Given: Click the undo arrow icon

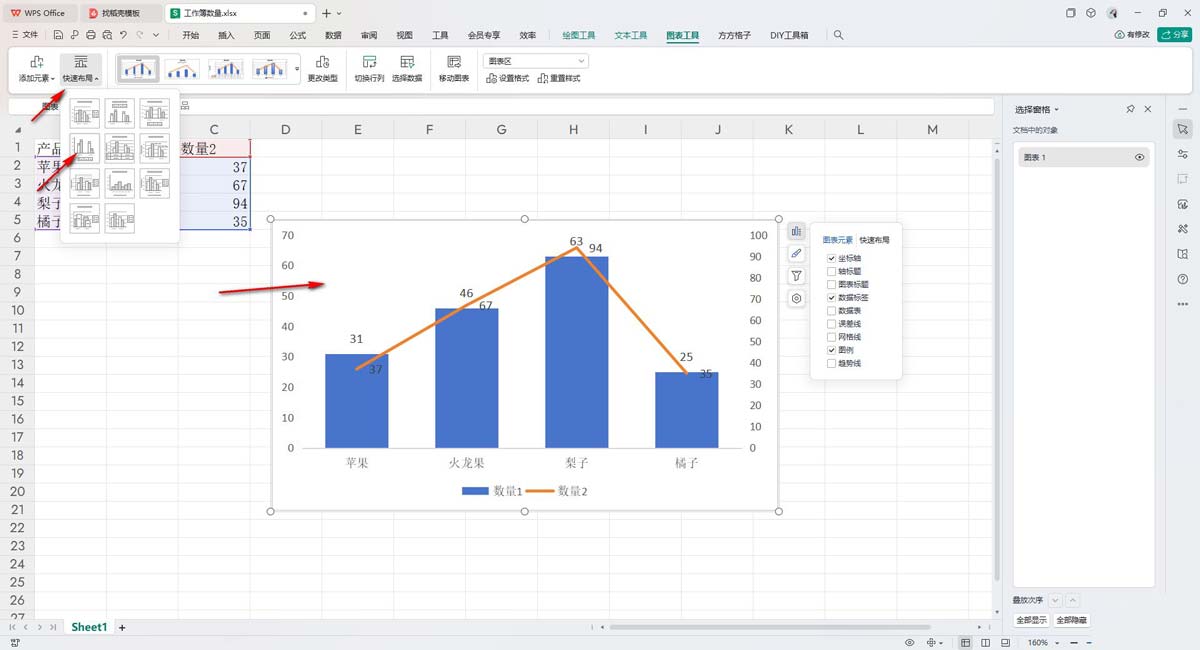Looking at the screenshot, I should 124,35.
